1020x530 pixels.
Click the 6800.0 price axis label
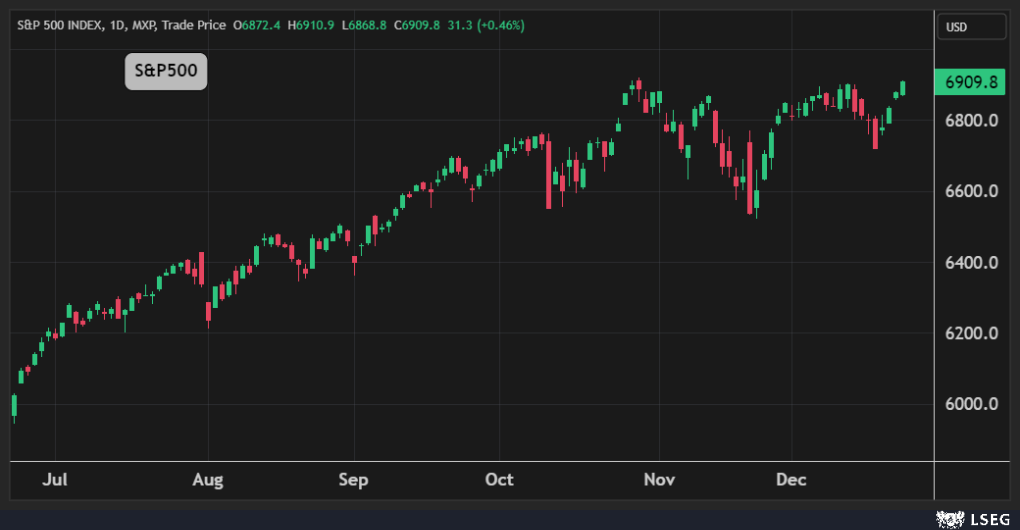click(x=971, y=121)
